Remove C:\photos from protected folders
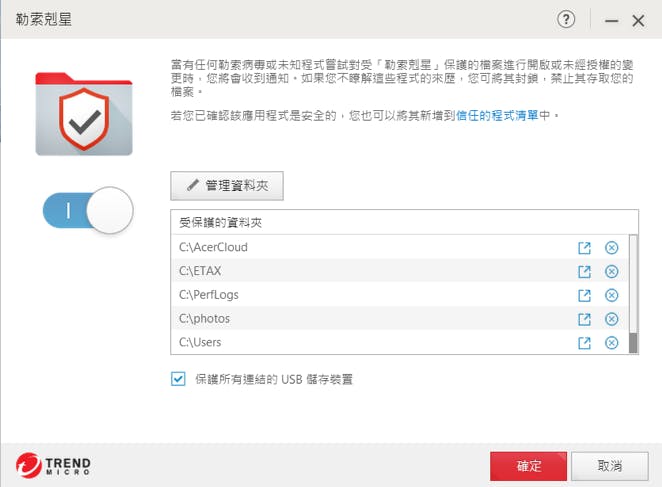 pos(612,319)
